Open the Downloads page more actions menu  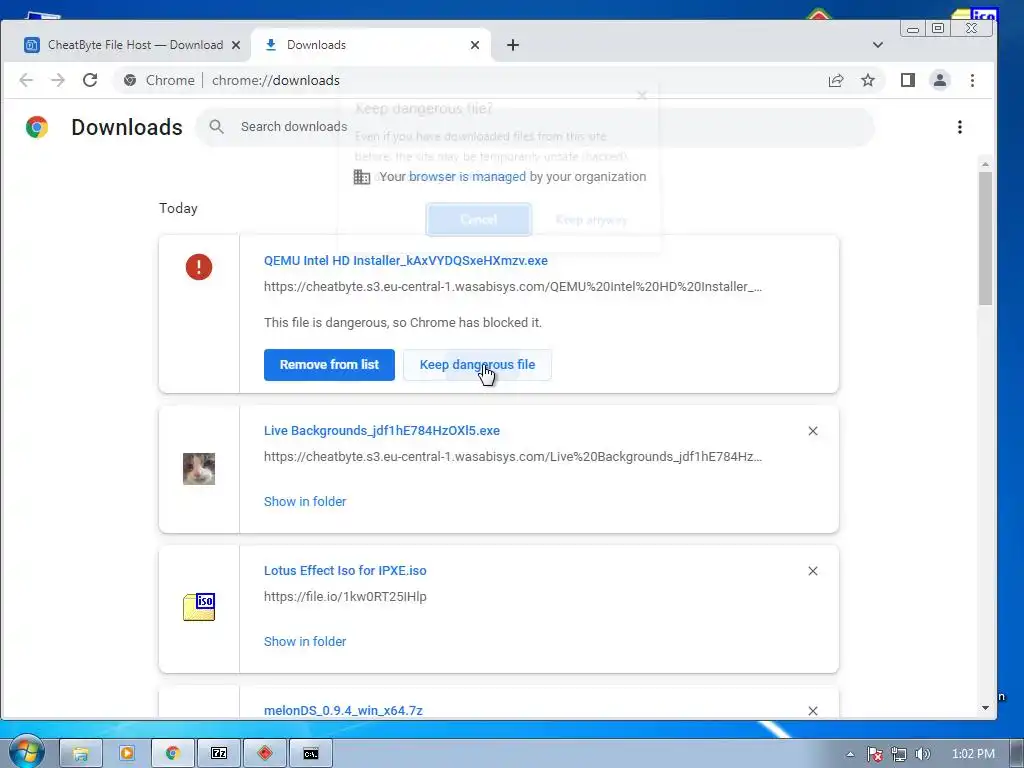(959, 127)
